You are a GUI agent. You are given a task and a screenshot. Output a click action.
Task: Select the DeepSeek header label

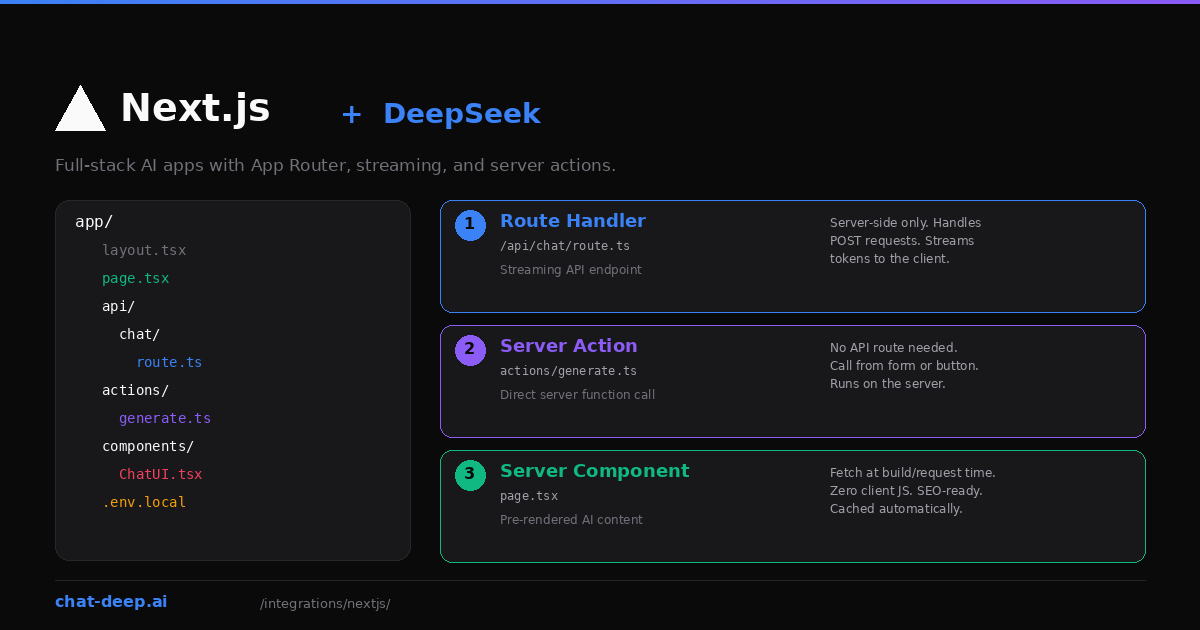click(x=462, y=113)
